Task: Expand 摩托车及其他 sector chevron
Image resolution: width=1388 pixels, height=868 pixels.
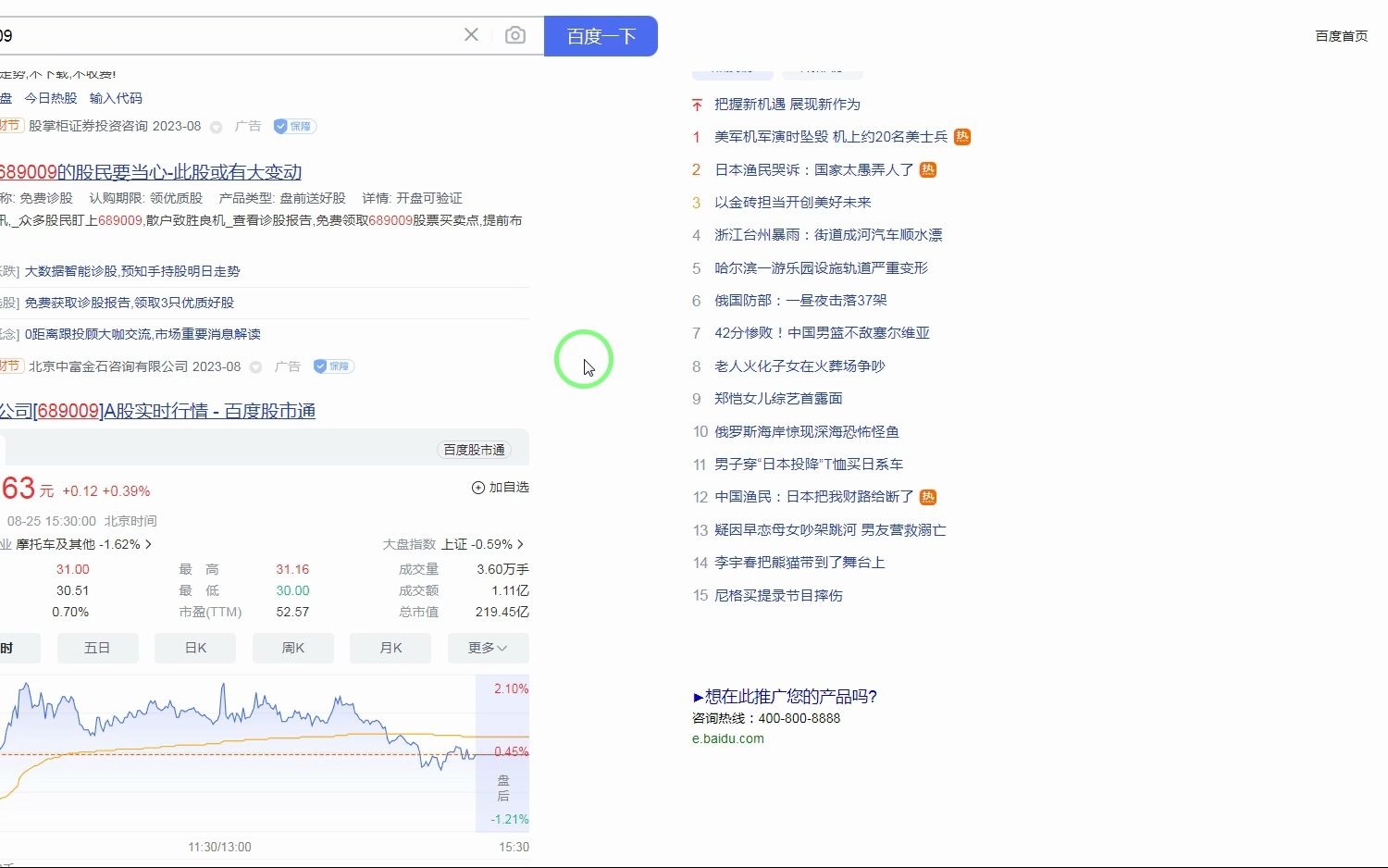Action: click(x=149, y=544)
